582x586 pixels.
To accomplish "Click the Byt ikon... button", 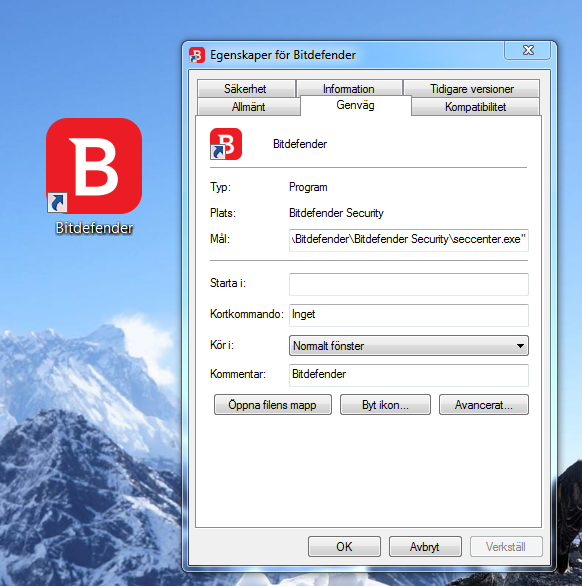I will click(x=385, y=405).
